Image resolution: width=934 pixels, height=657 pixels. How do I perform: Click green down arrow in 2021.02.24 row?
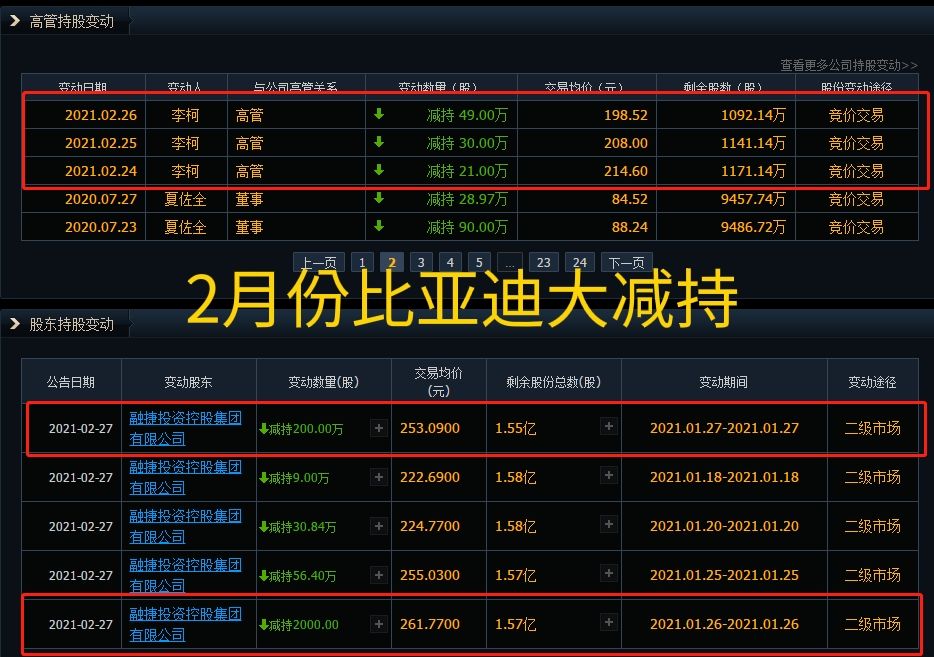(379, 170)
